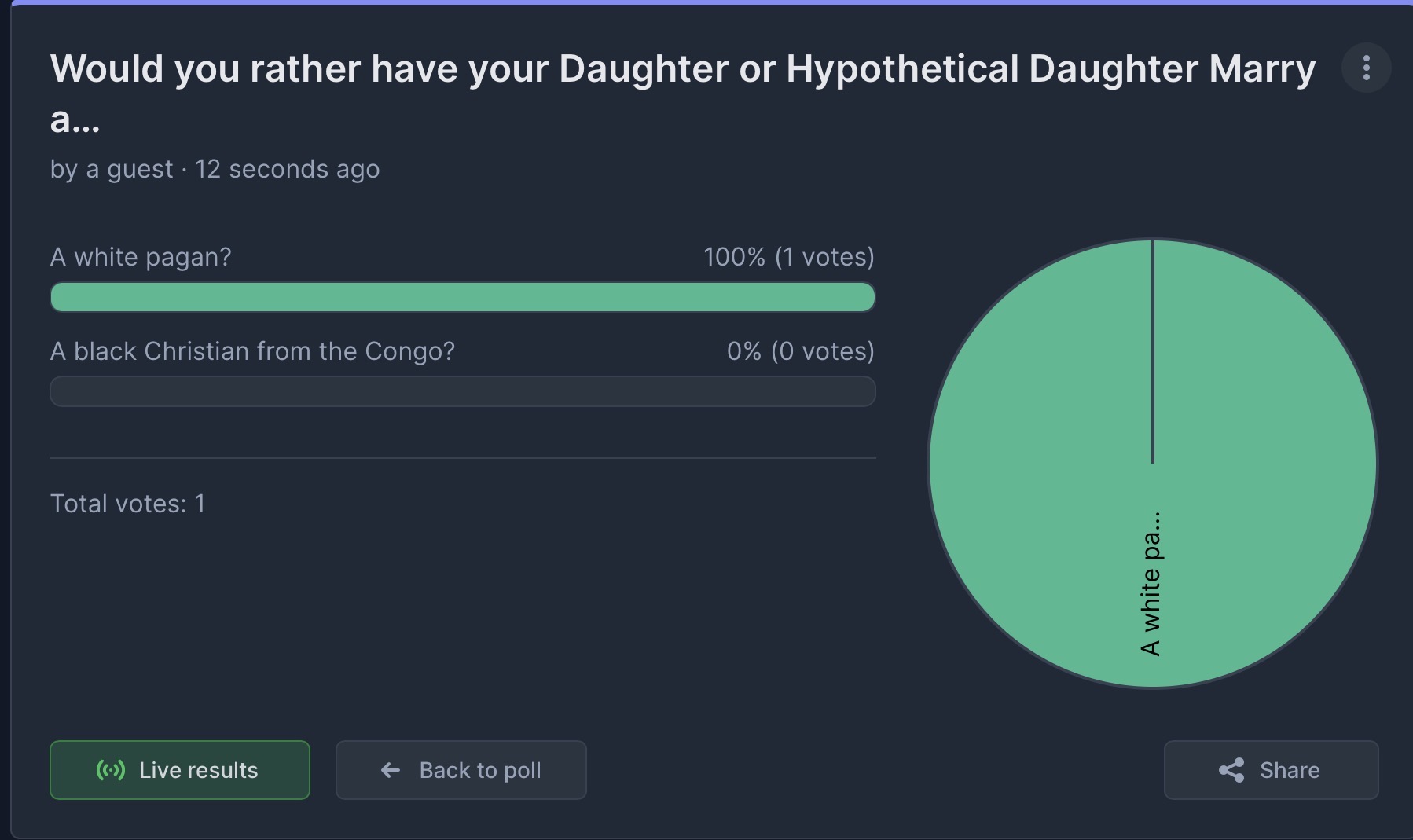Select 'A black Christian from the Congo?' label
Viewport: 1413px width, 840px height.
click(x=252, y=351)
